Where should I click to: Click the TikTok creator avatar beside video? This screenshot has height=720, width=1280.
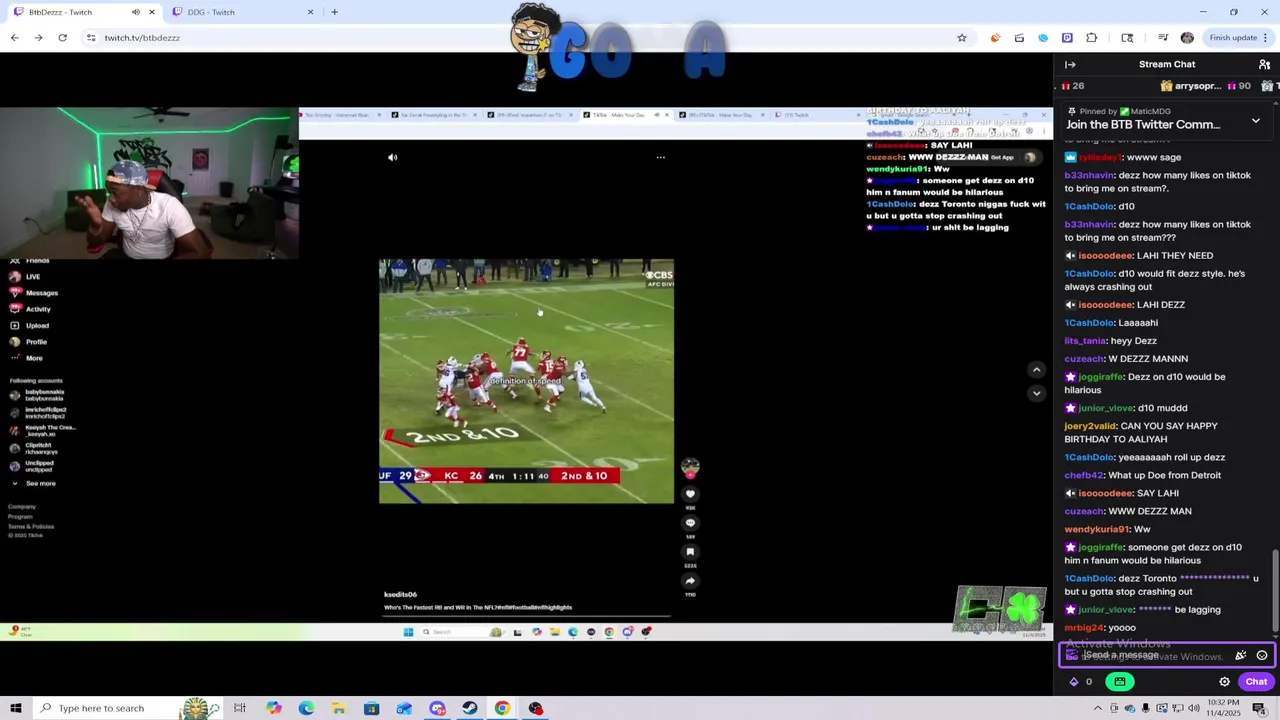click(690, 467)
